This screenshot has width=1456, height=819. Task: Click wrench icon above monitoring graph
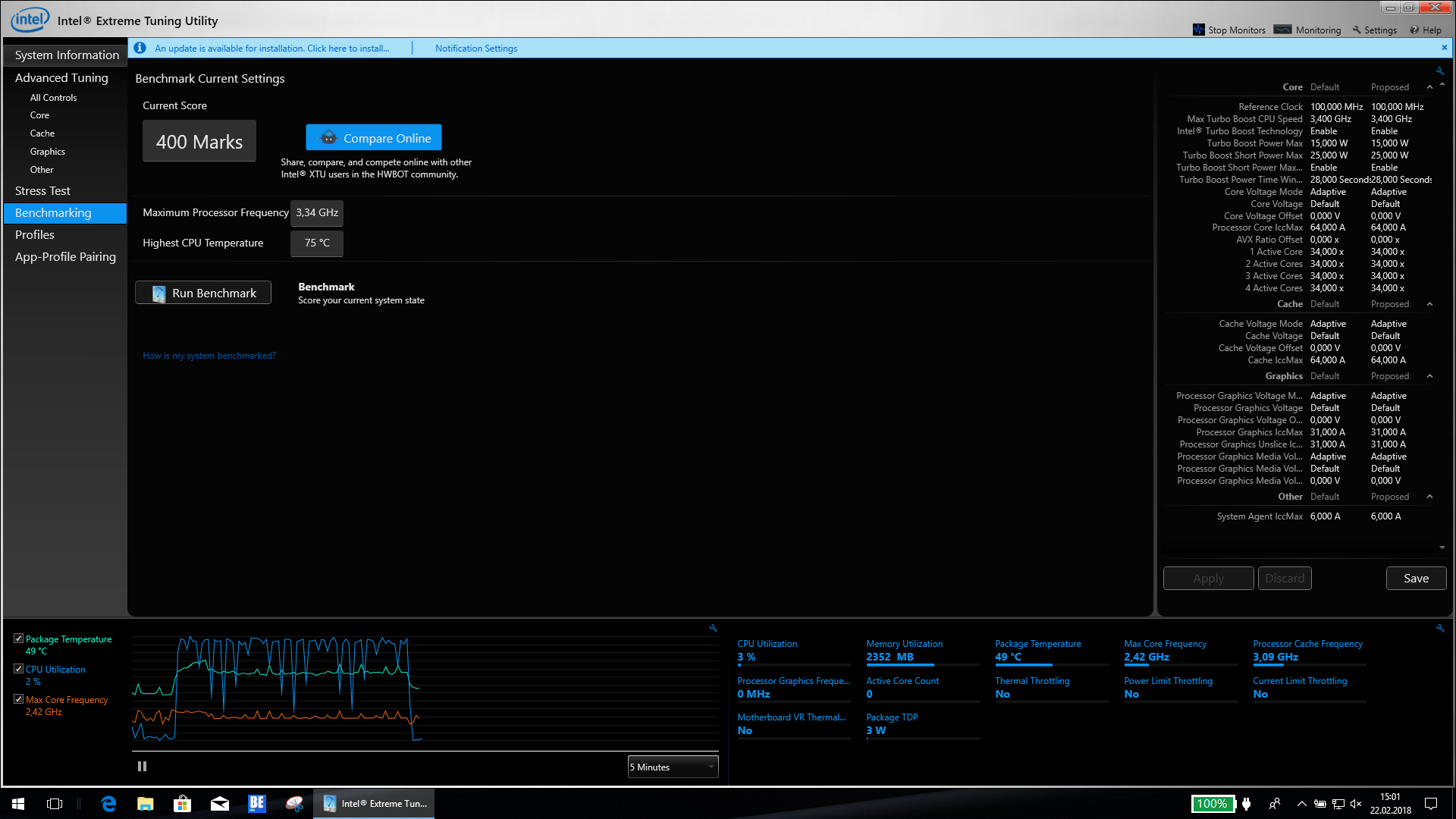713,628
